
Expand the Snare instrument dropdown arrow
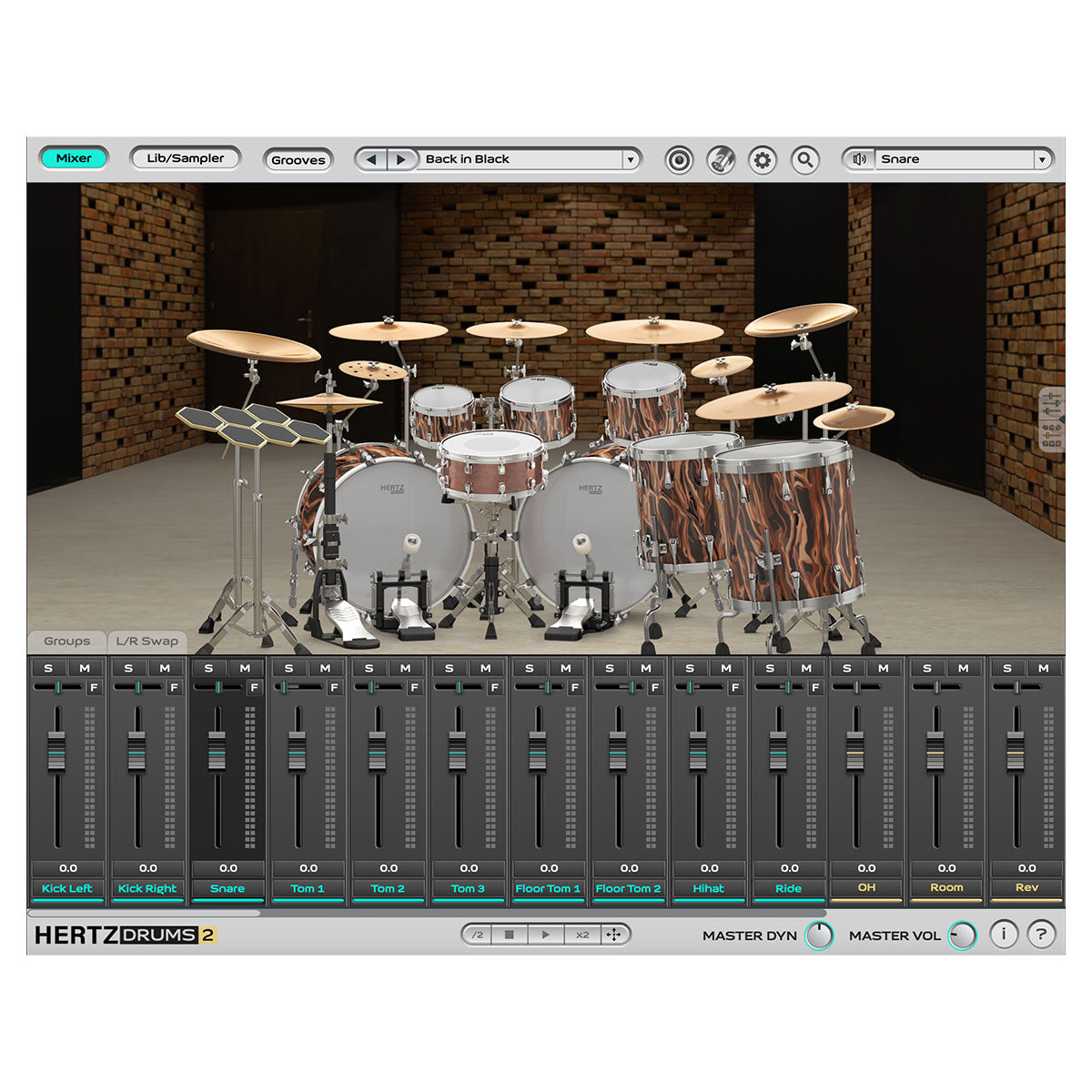(x=1042, y=159)
